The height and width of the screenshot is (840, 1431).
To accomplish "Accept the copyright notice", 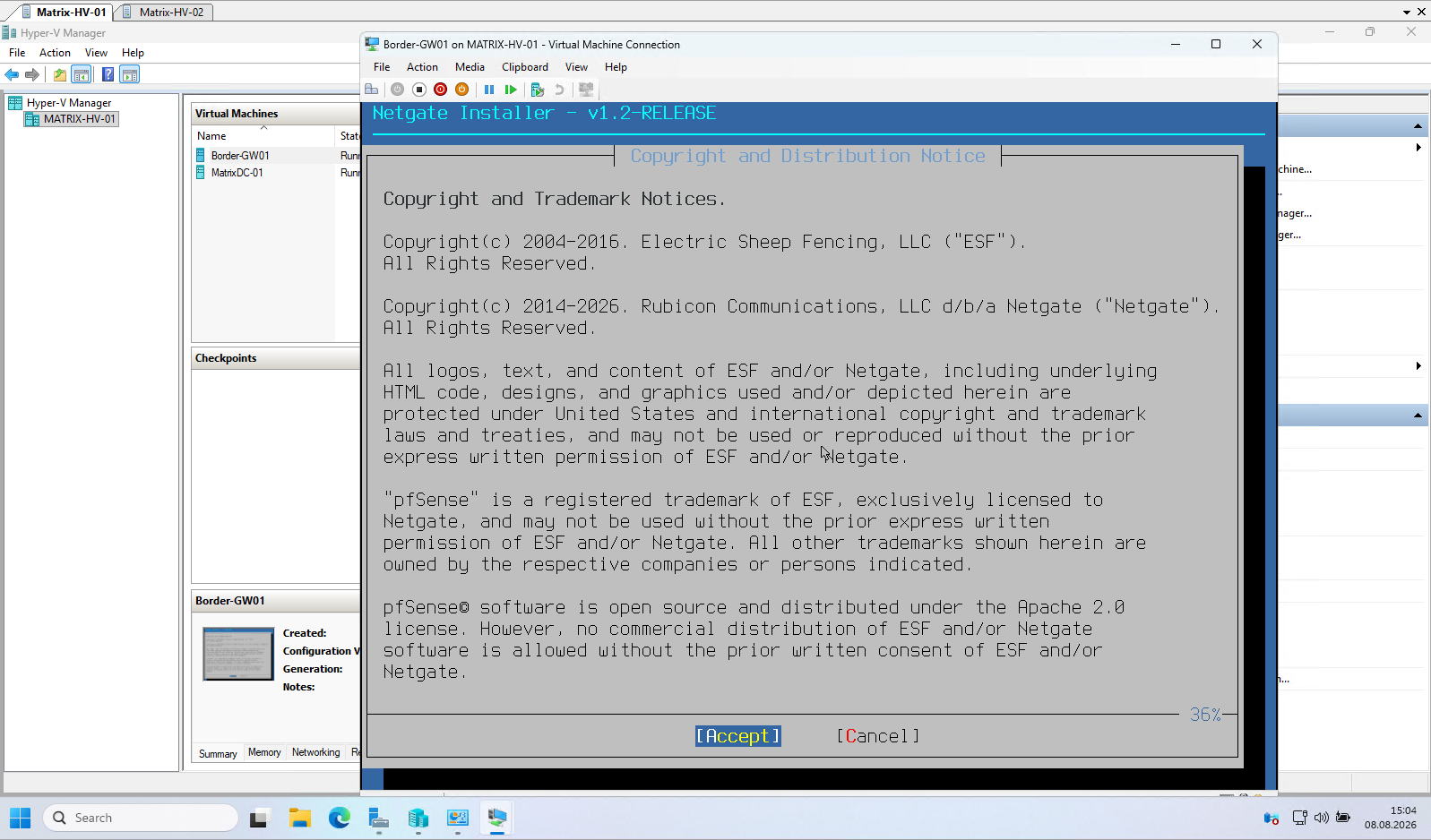I will point(738,736).
